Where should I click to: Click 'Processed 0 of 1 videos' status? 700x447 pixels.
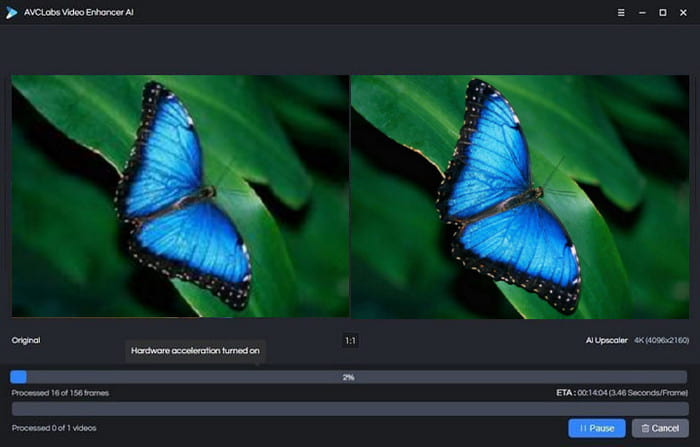[x=54, y=428]
